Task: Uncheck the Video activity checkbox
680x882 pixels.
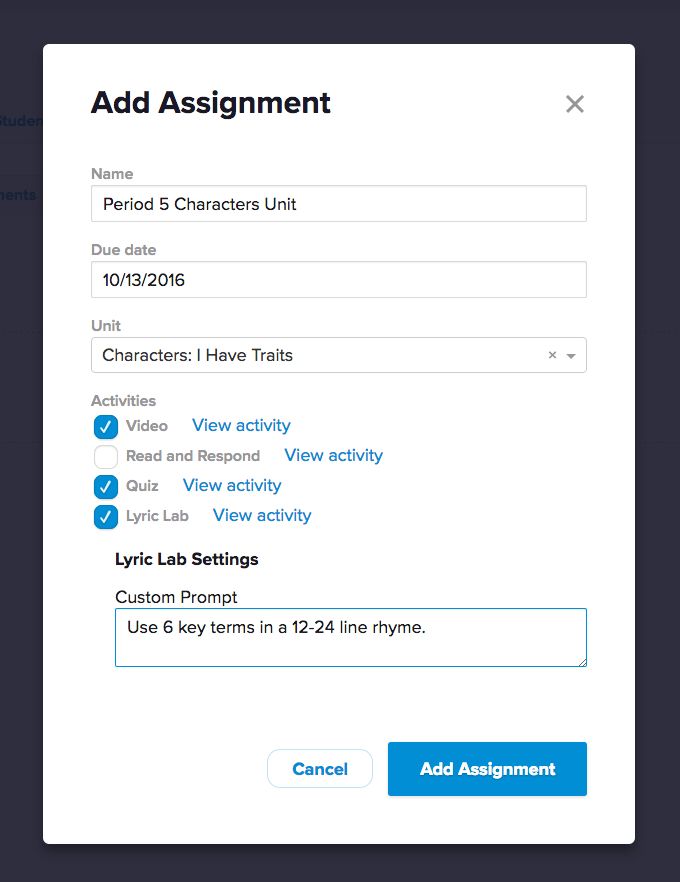Action: 106,427
